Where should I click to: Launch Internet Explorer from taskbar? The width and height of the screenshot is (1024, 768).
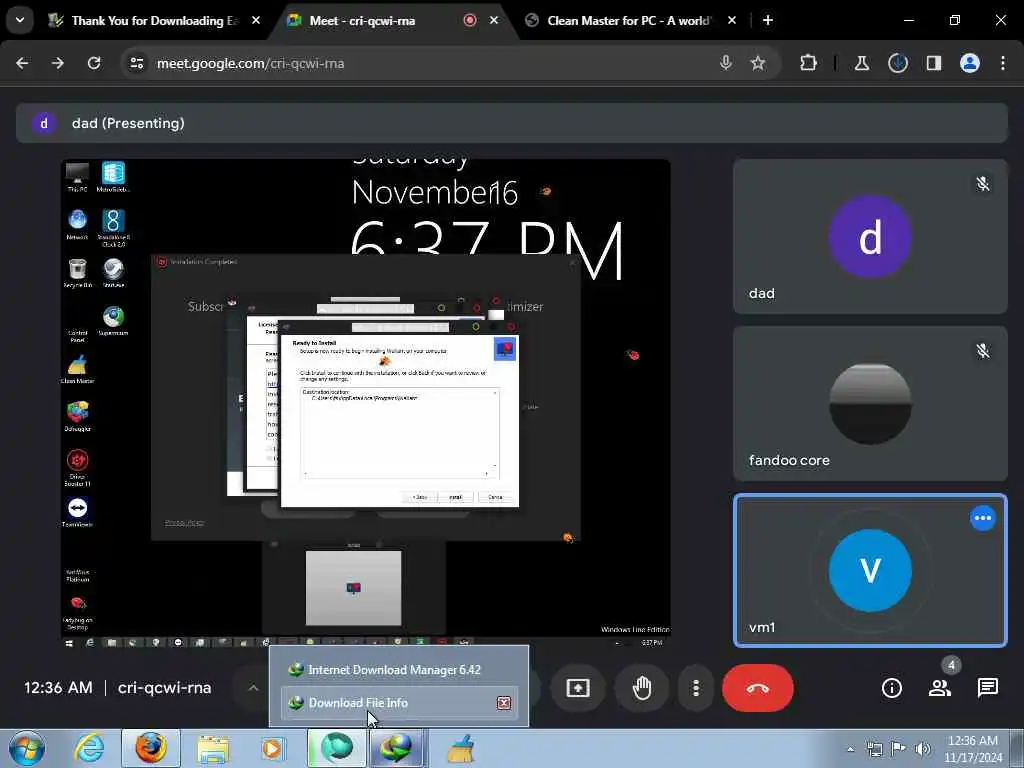point(89,748)
